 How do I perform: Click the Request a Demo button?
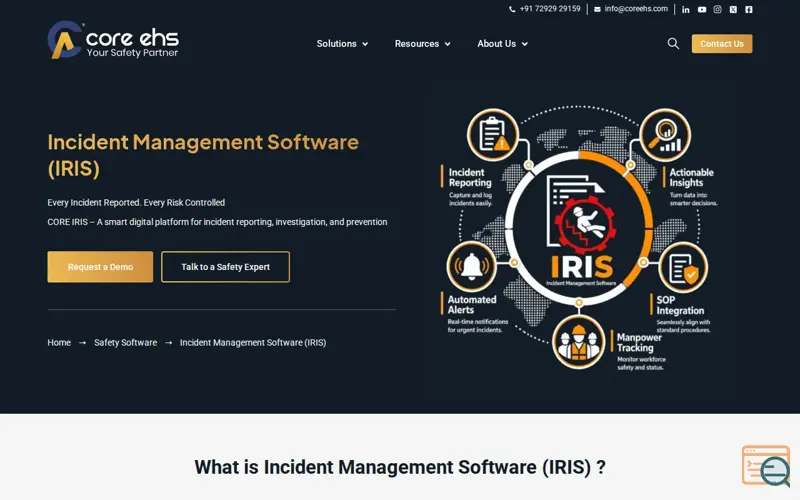(x=100, y=267)
